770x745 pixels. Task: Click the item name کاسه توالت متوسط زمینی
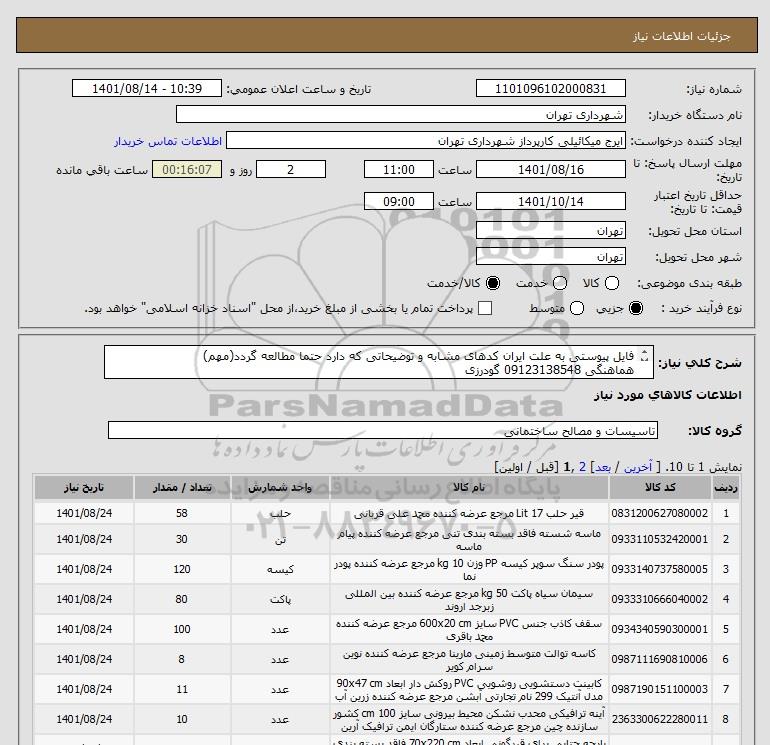pyautogui.click(x=469, y=659)
